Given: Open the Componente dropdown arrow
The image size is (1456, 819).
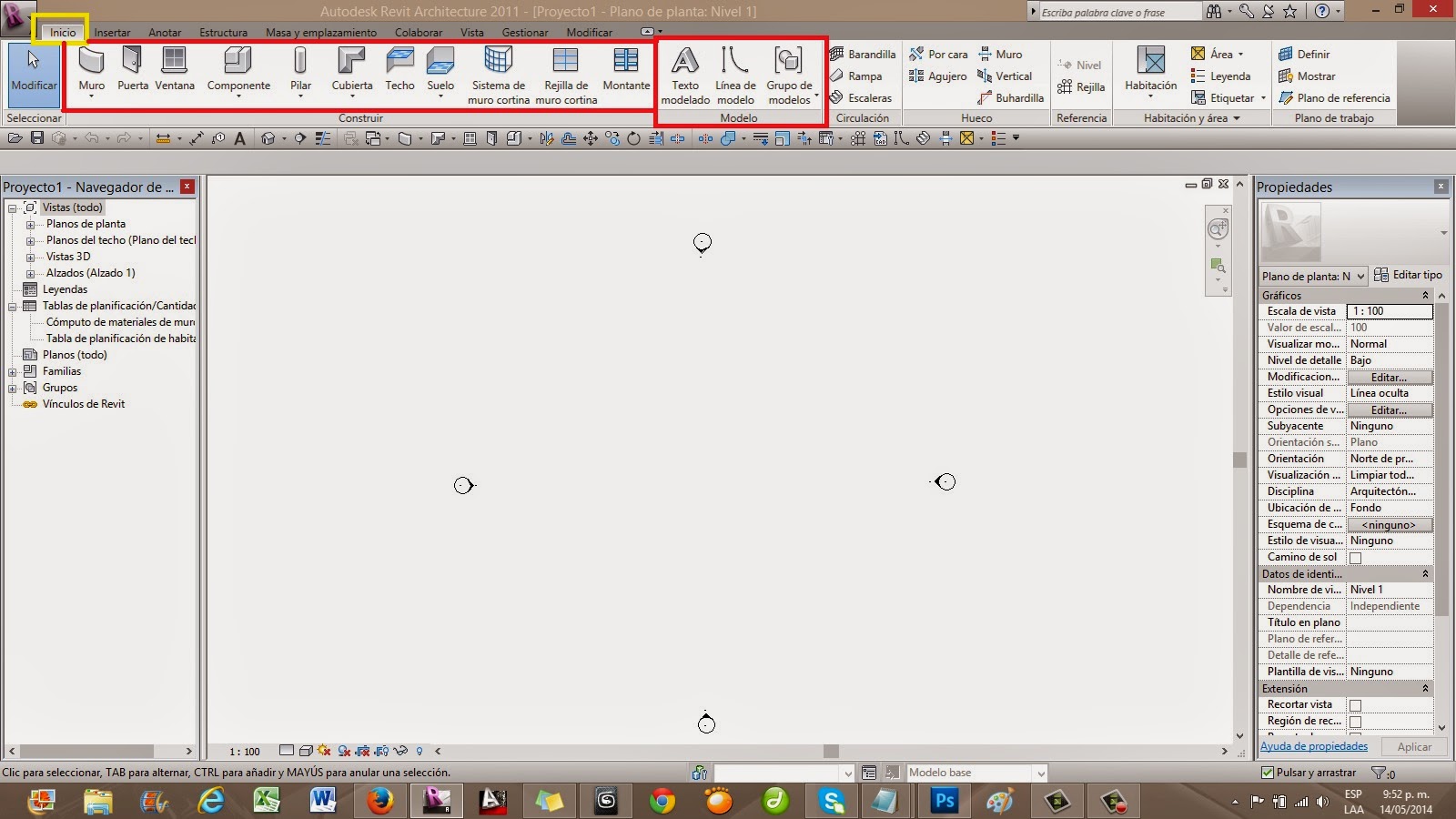Looking at the screenshot, I should coord(238,96).
